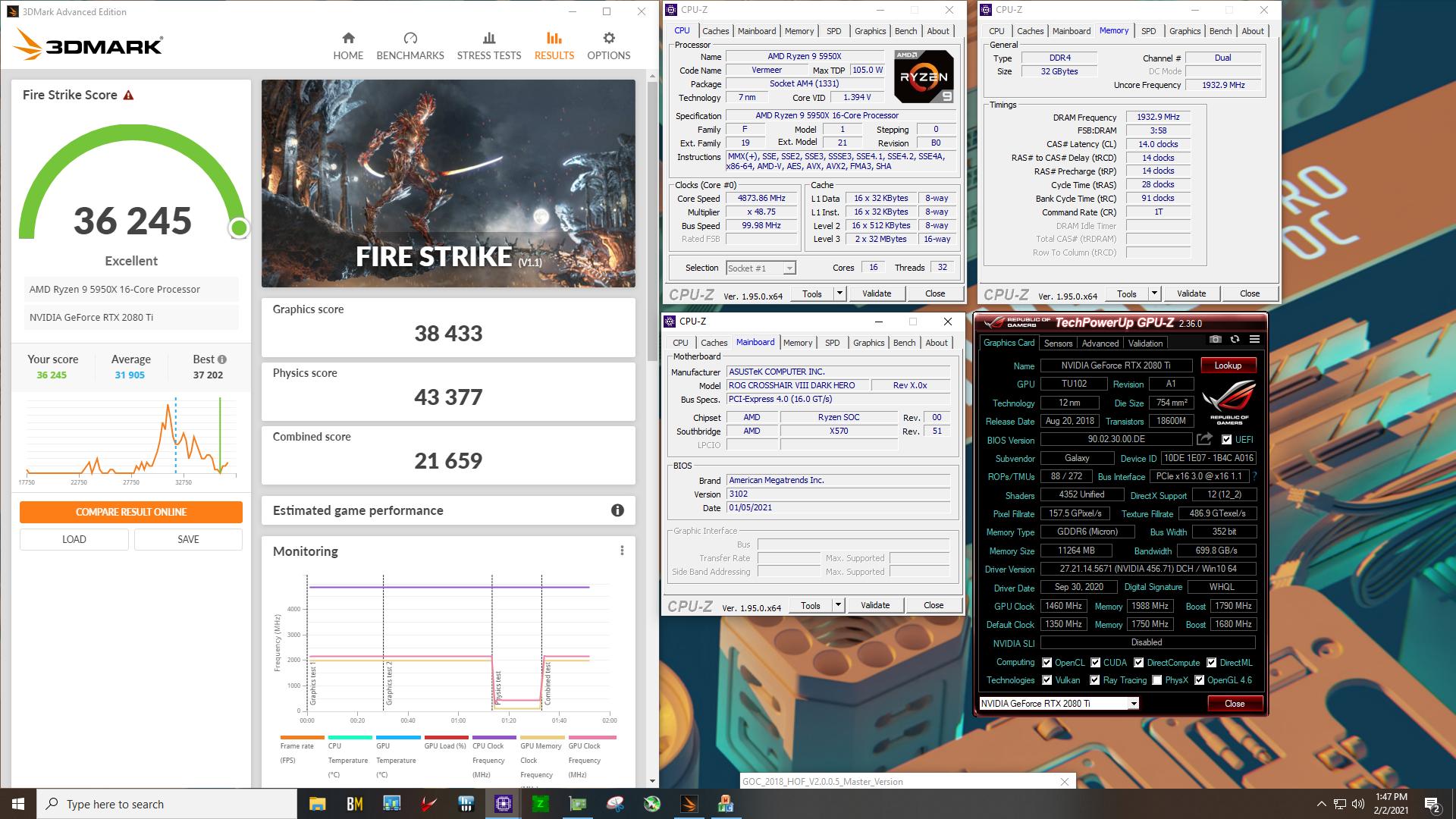
Task: Open the Monitoring three-dot menu
Action: [x=622, y=551]
